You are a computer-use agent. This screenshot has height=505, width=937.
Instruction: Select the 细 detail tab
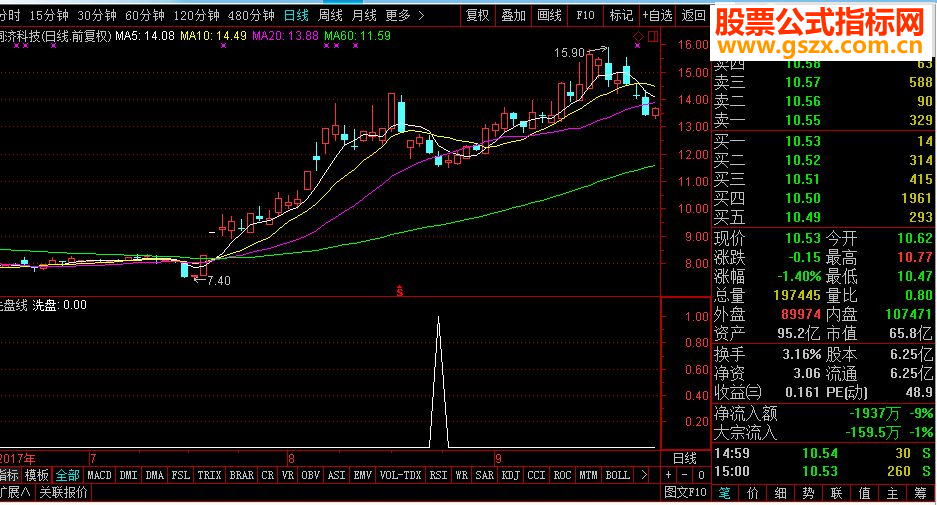tap(780, 494)
